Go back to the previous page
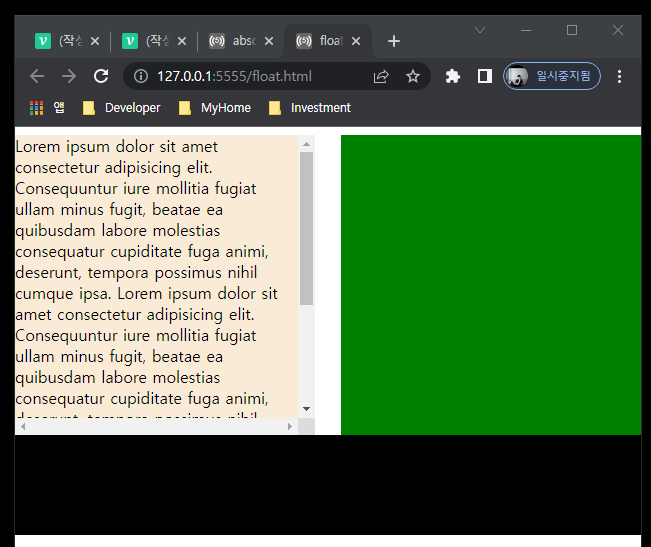Screen dimensions: 651x547 pyautogui.click(x=37, y=76)
